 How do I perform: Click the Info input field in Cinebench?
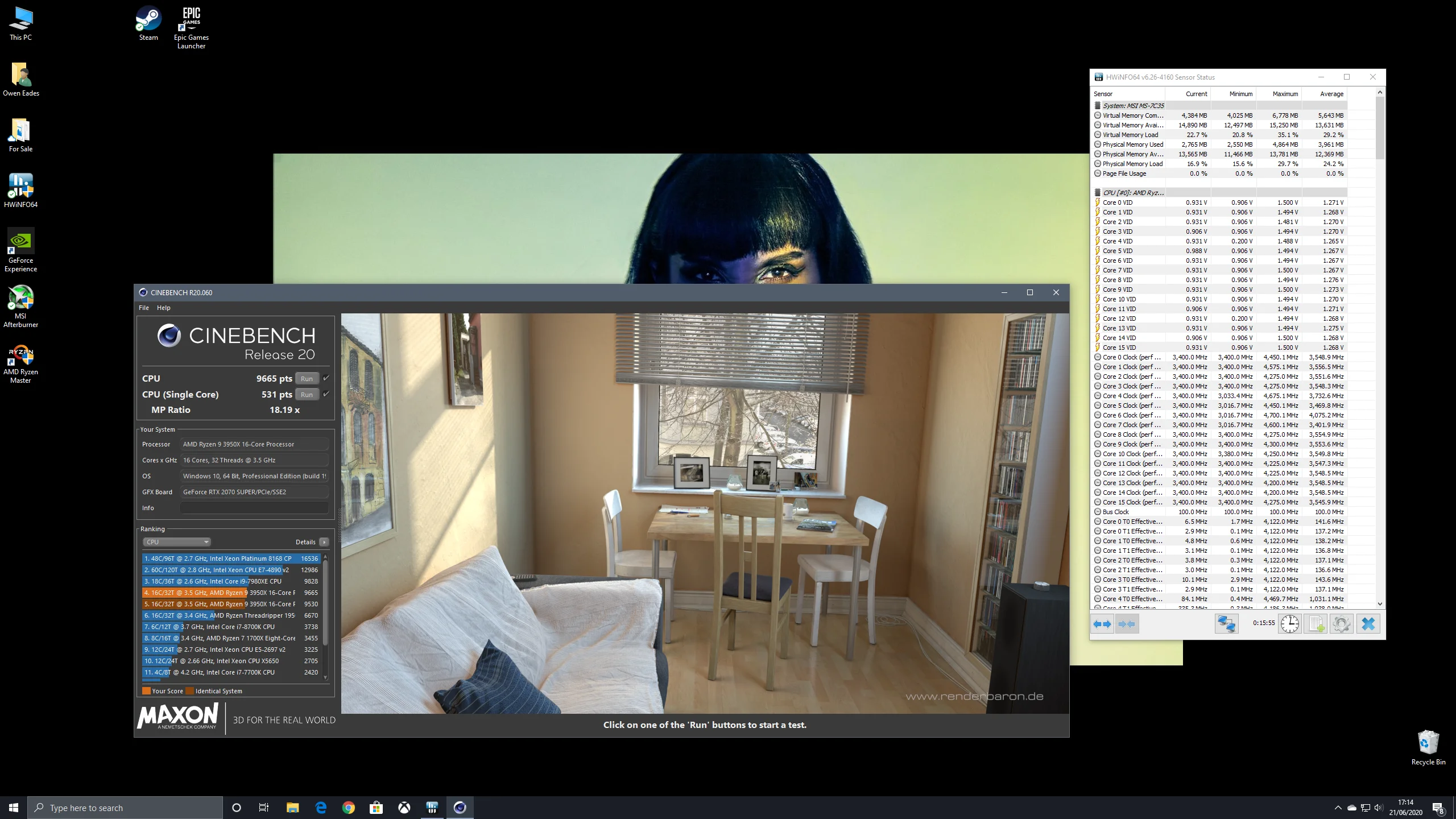coord(254,508)
